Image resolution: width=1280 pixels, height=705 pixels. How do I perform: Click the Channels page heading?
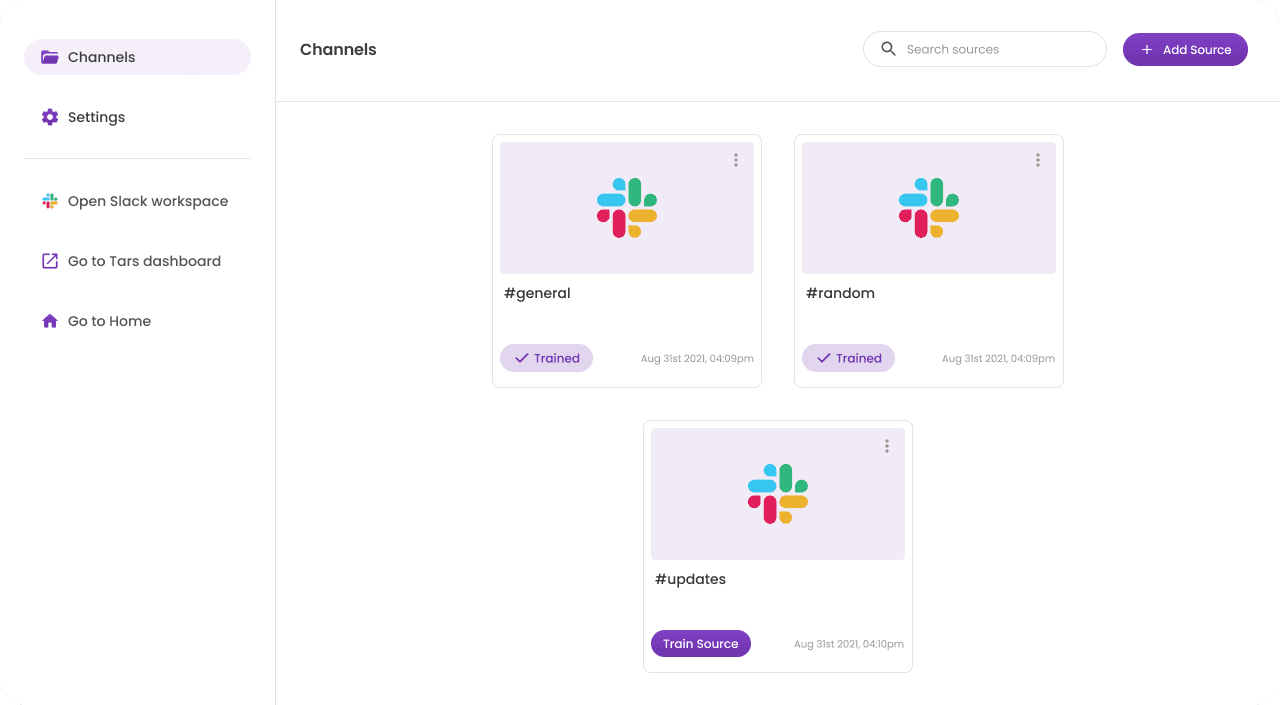pos(338,49)
